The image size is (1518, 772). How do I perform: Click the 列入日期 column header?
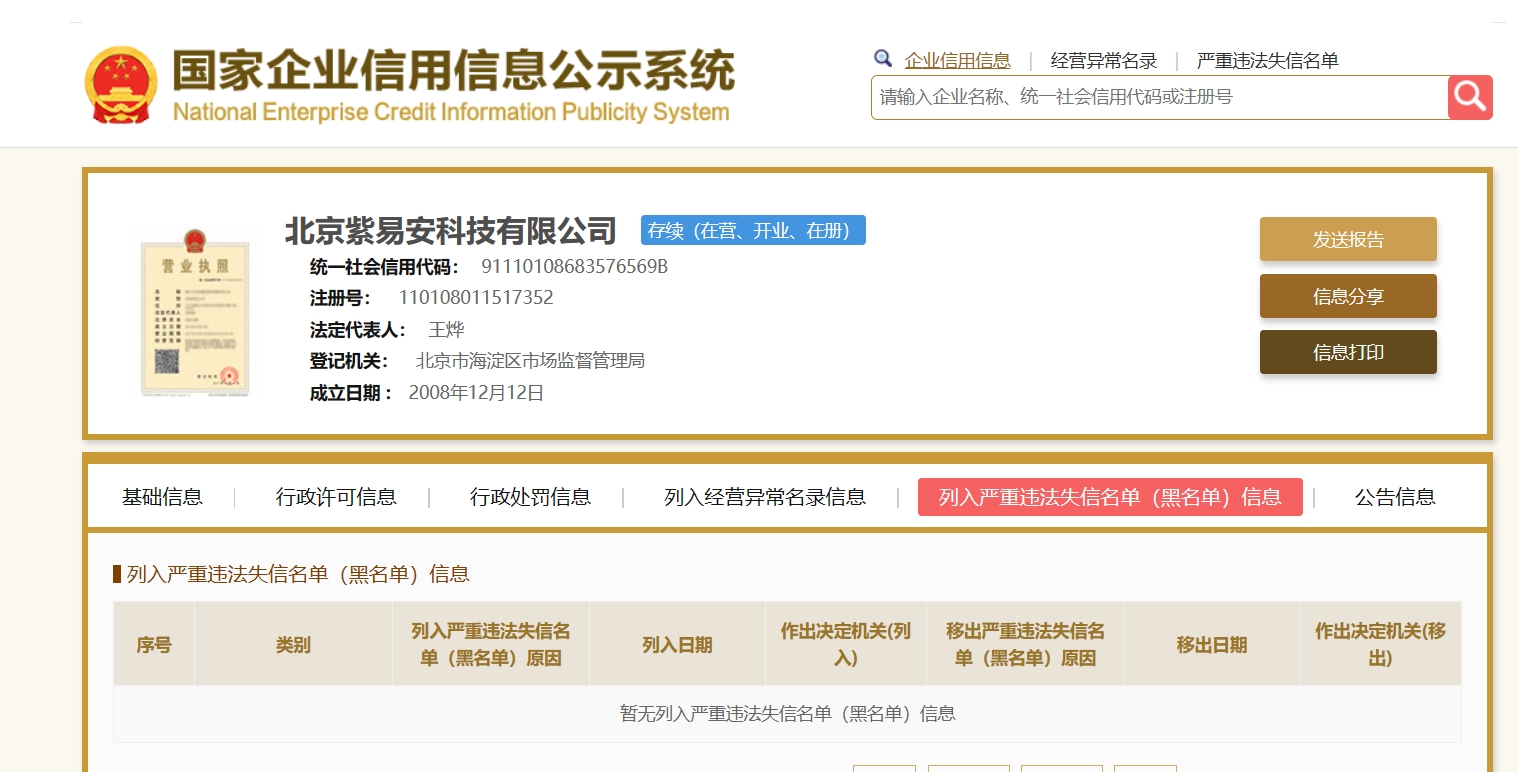click(x=677, y=644)
